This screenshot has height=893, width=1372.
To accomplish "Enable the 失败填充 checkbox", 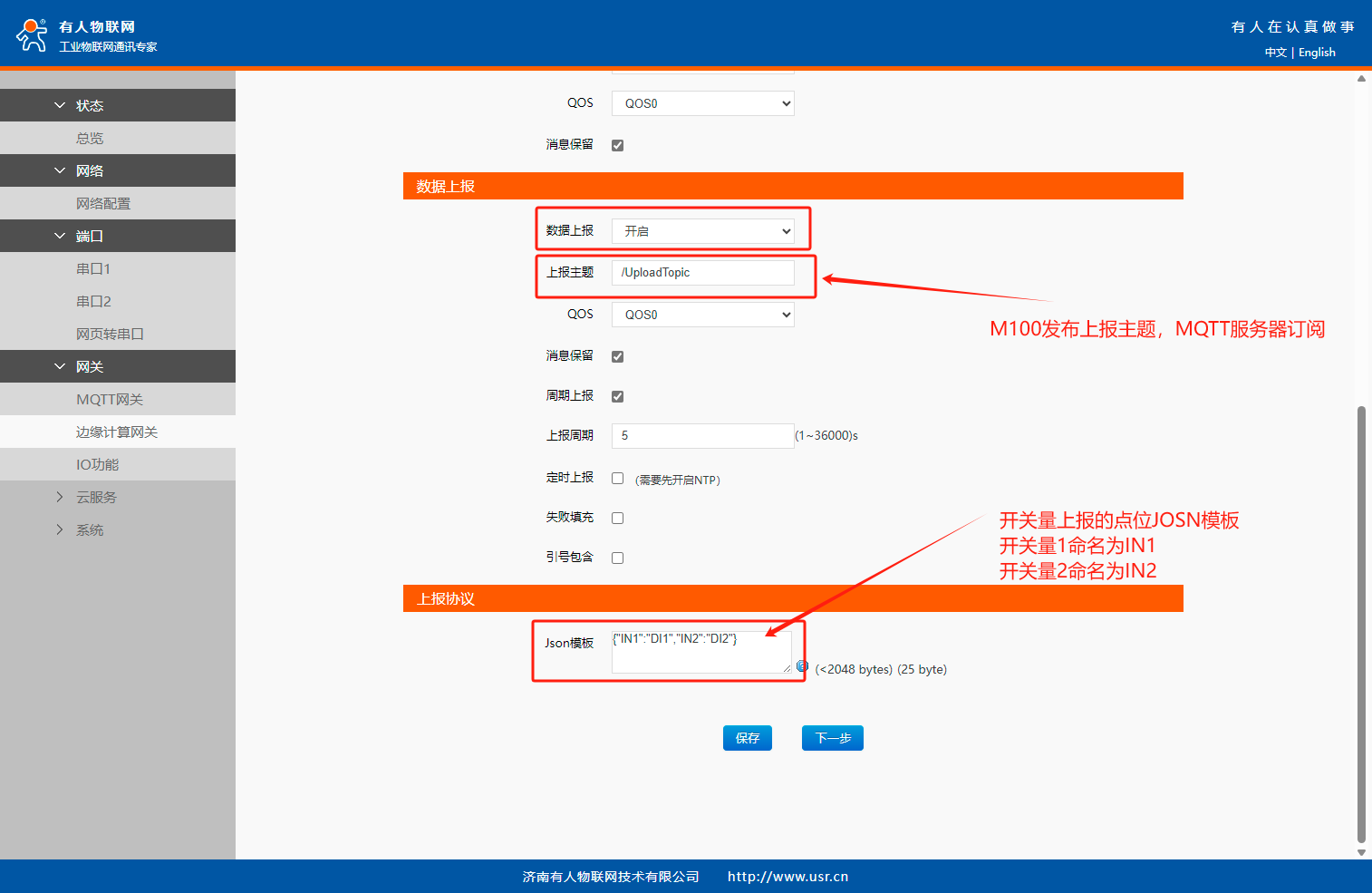I will (x=617, y=519).
